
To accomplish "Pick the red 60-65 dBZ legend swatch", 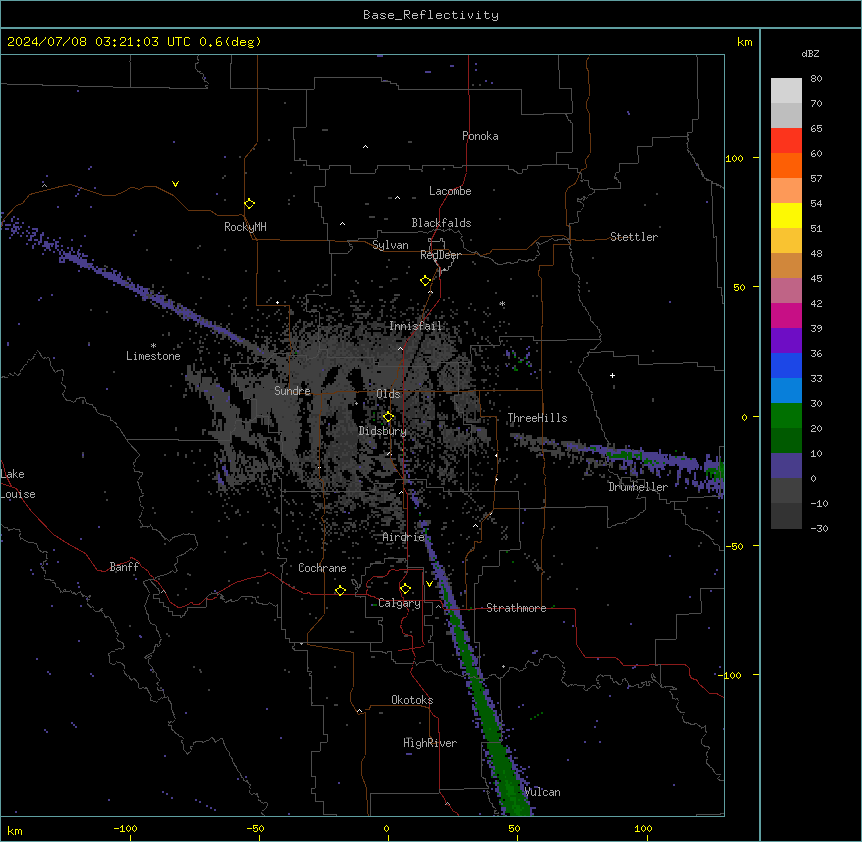I will [x=786, y=141].
